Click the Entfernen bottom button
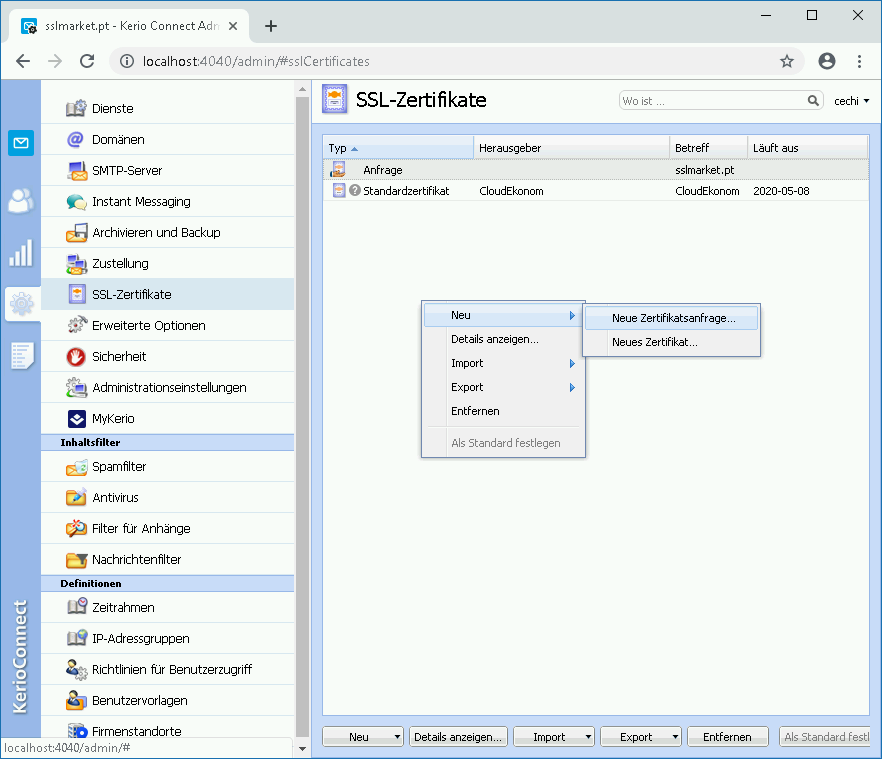The height and width of the screenshot is (759, 882). click(x=728, y=736)
